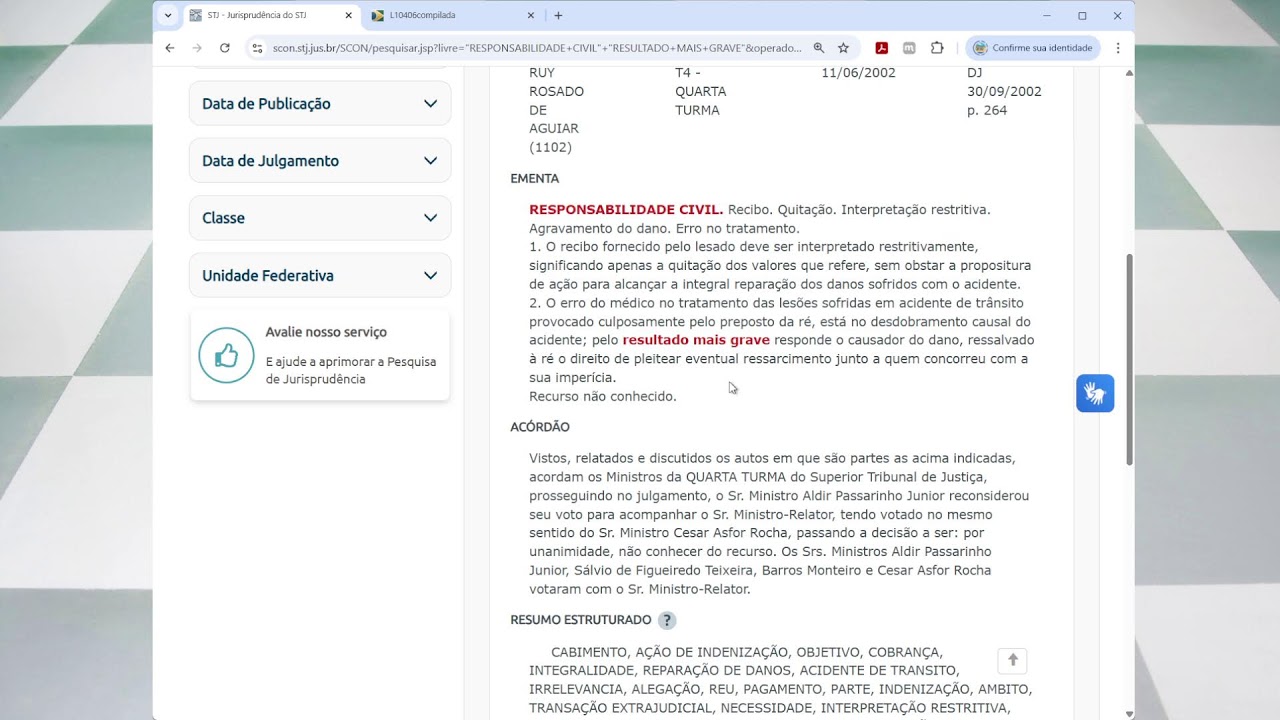Click the Resumo Estruturado help question mark
This screenshot has height=720, width=1280.
(x=667, y=620)
